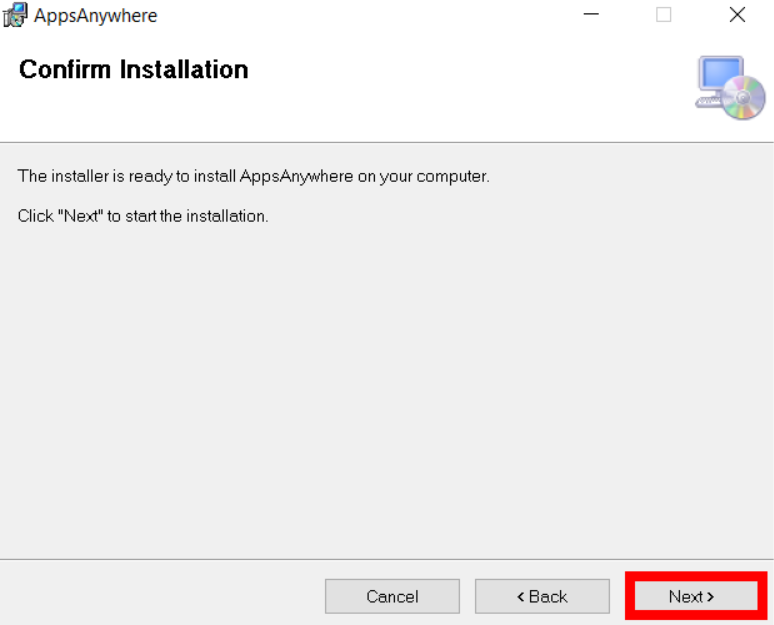Click the 'installer is ready' message text
The height and width of the screenshot is (625, 774).
pos(253,176)
